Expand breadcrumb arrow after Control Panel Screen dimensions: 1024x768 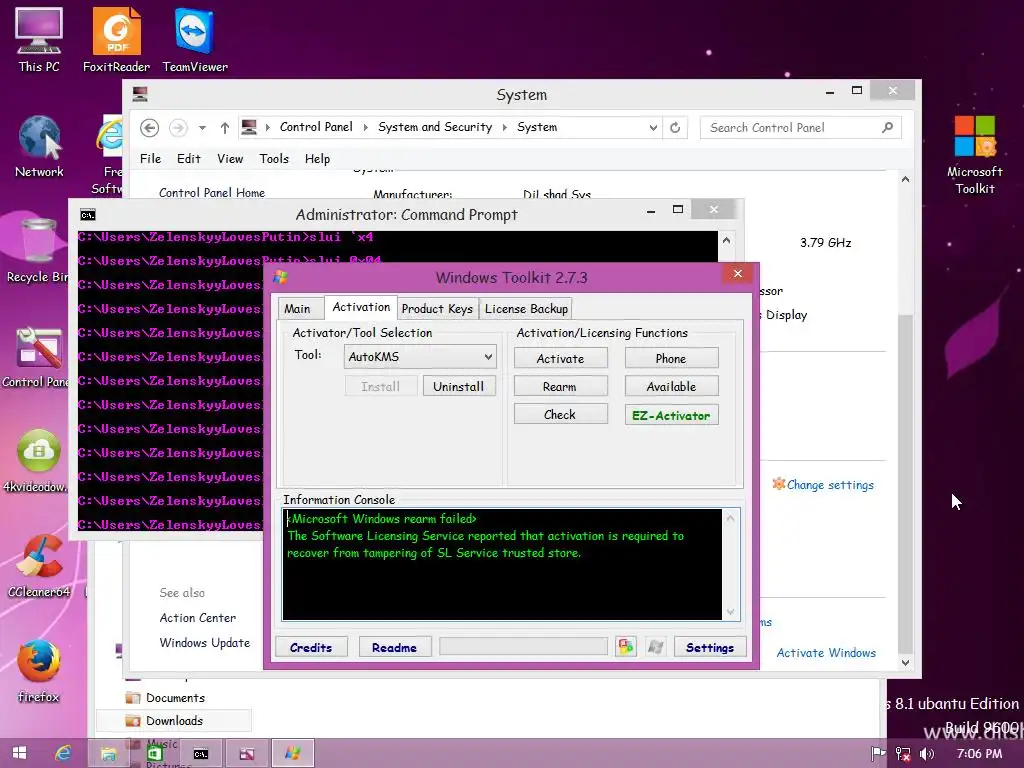coord(365,127)
